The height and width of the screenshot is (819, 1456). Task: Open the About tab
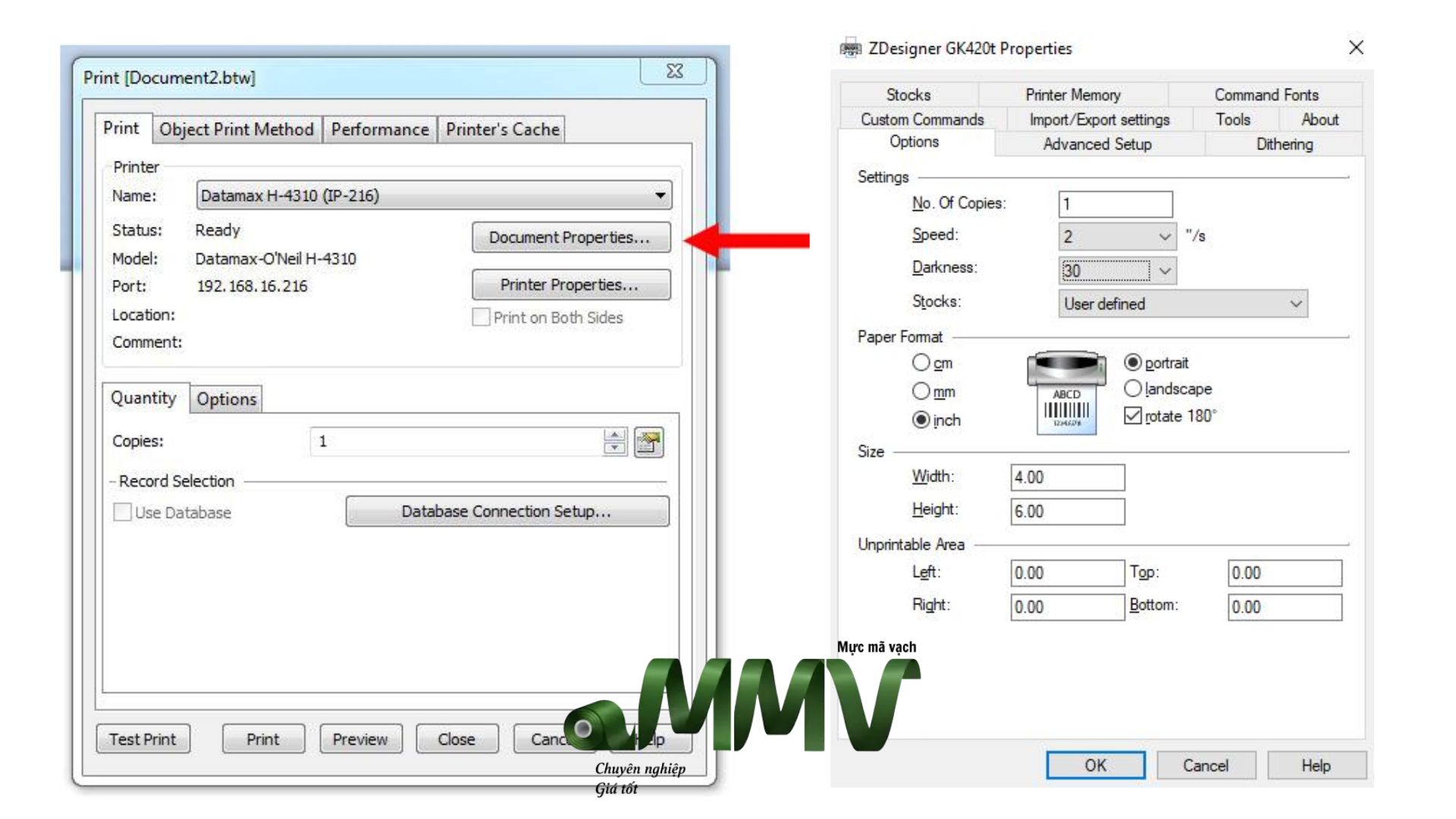(1320, 120)
